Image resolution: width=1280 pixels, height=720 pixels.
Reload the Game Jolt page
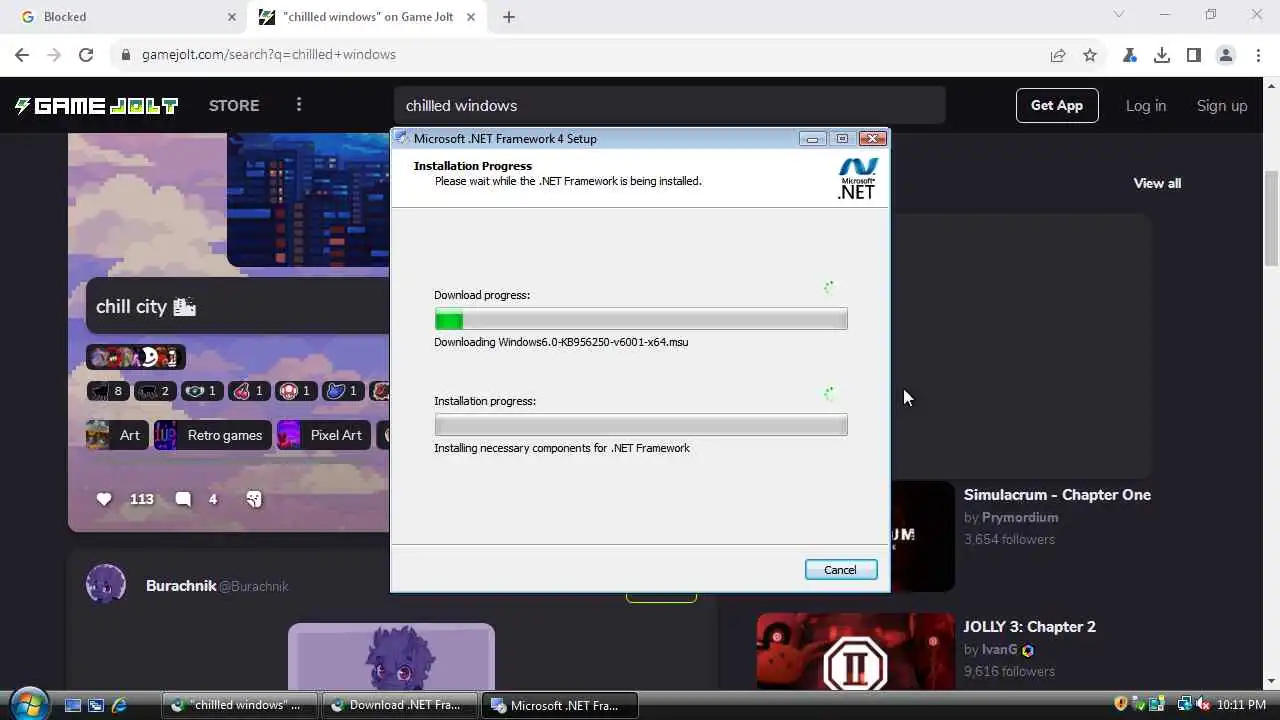[x=86, y=55]
